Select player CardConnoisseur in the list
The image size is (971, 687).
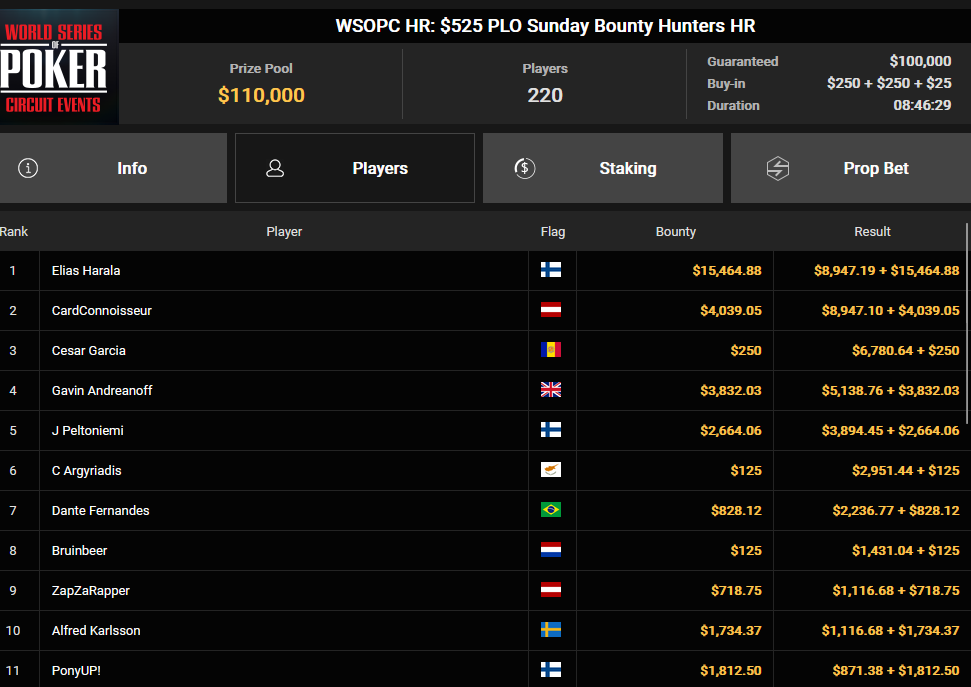[102, 310]
